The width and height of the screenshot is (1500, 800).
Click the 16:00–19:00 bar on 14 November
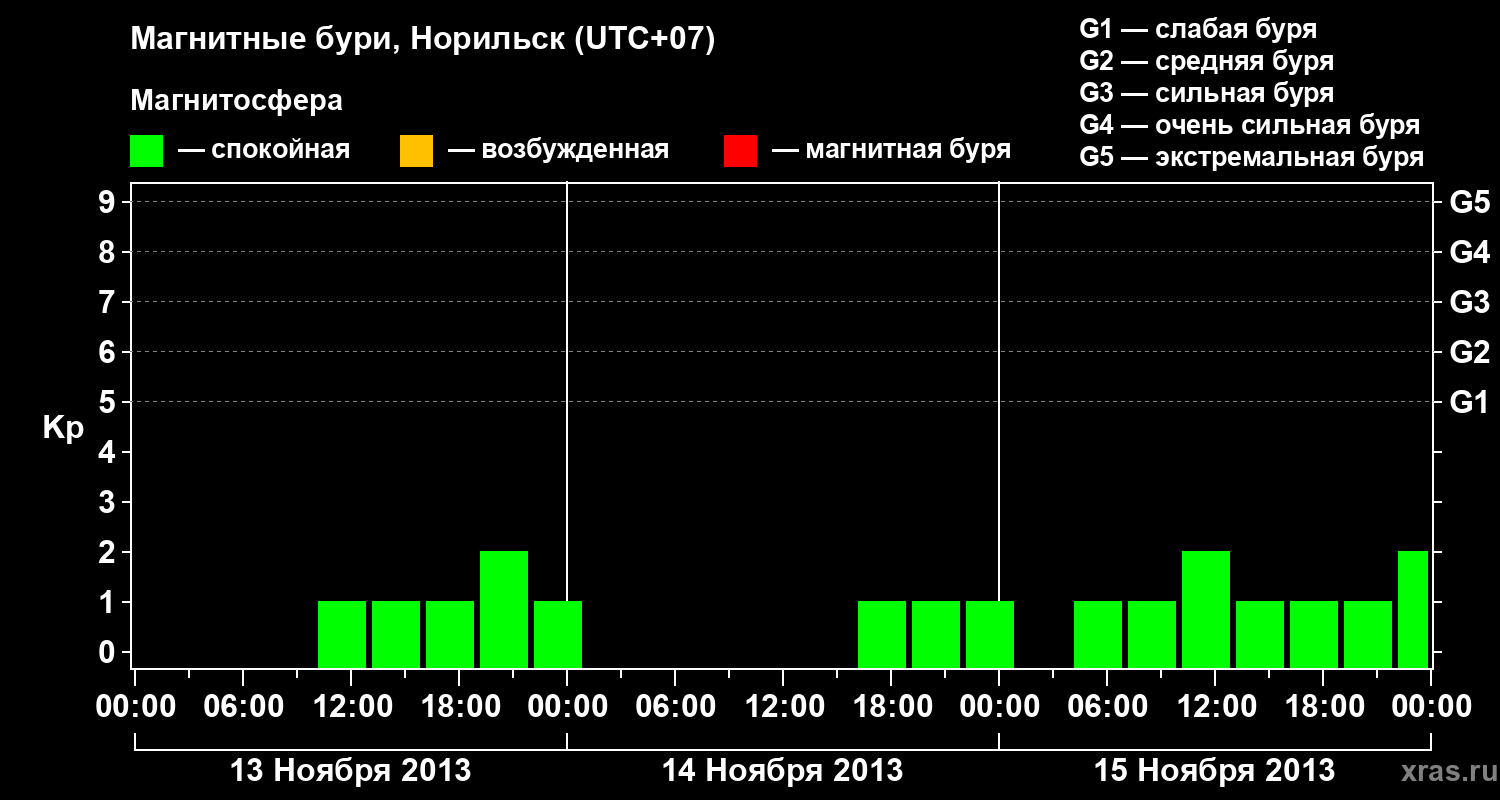coord(882,634)
